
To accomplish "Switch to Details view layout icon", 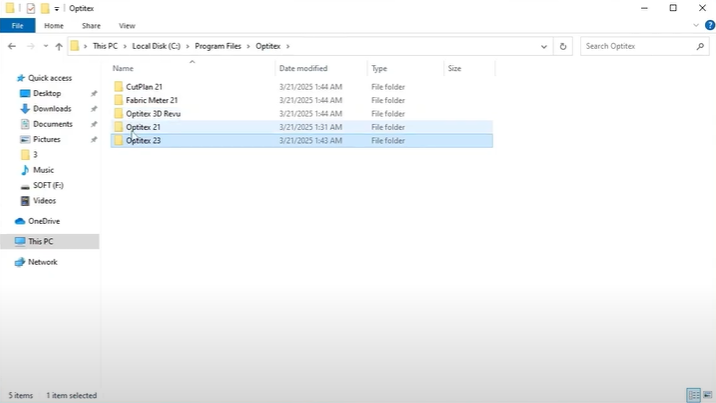I will pos(693,395).
